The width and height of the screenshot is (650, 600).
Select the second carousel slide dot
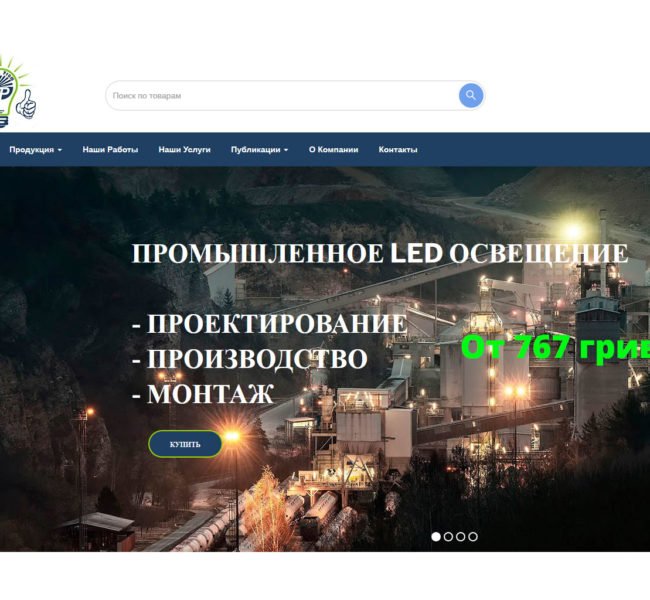[x=448, y=537]
